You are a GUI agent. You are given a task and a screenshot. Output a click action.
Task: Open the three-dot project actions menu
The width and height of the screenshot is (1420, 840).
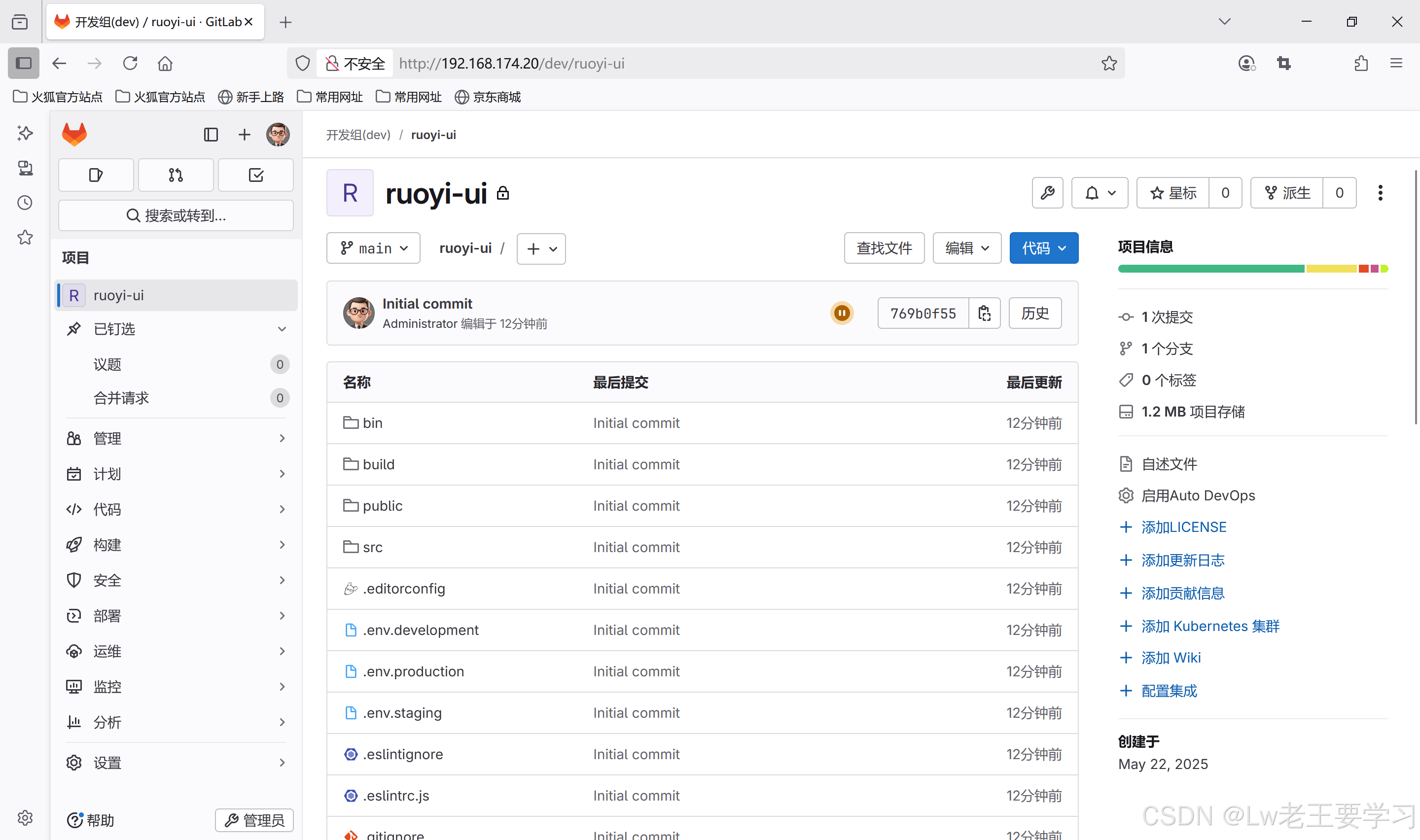click(x=1380, y=193)
